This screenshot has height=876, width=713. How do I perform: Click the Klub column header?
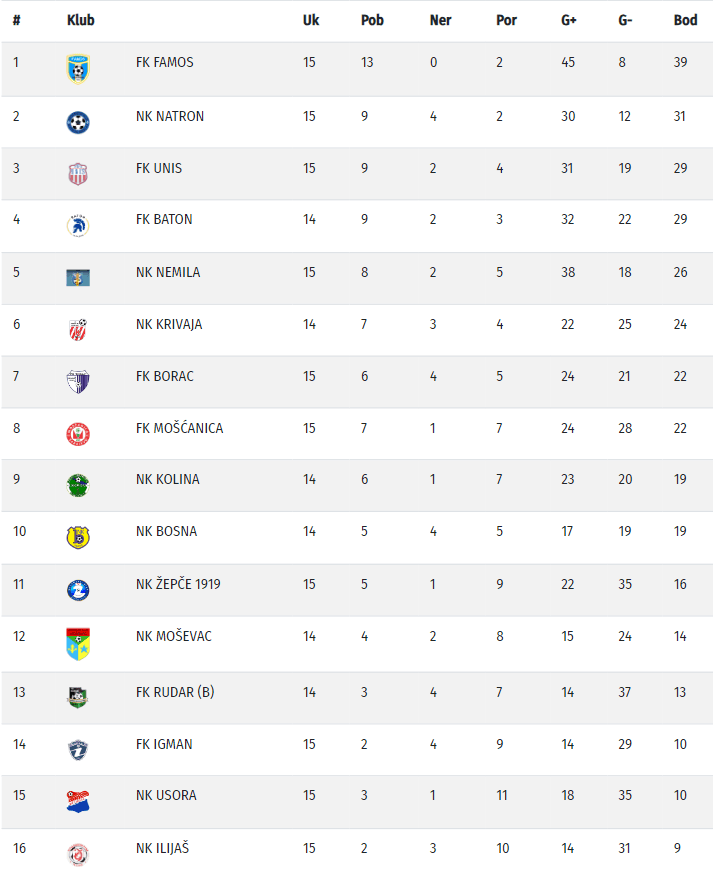point(80,20)
